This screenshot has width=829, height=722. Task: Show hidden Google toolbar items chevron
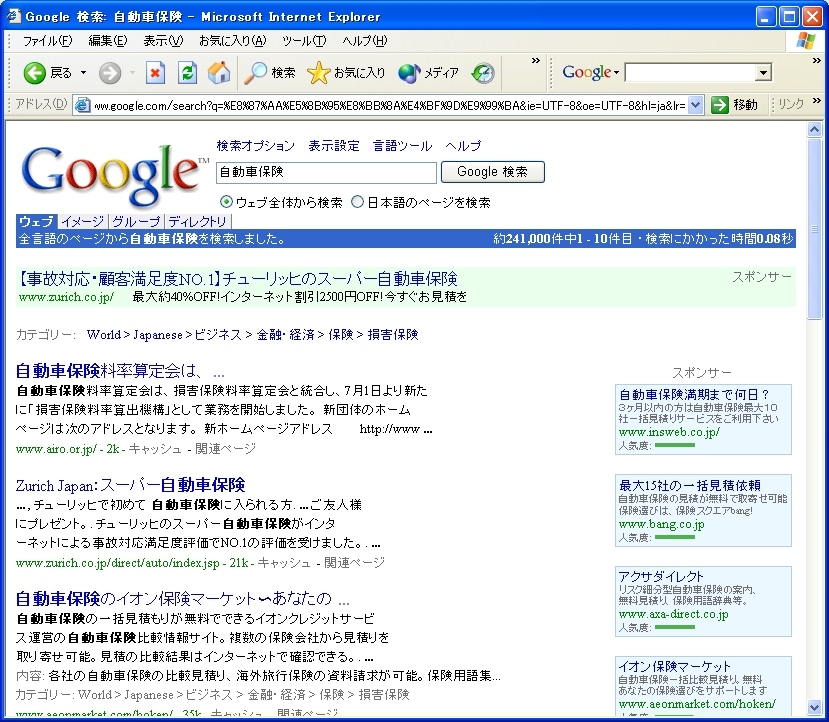click(817, 60)
